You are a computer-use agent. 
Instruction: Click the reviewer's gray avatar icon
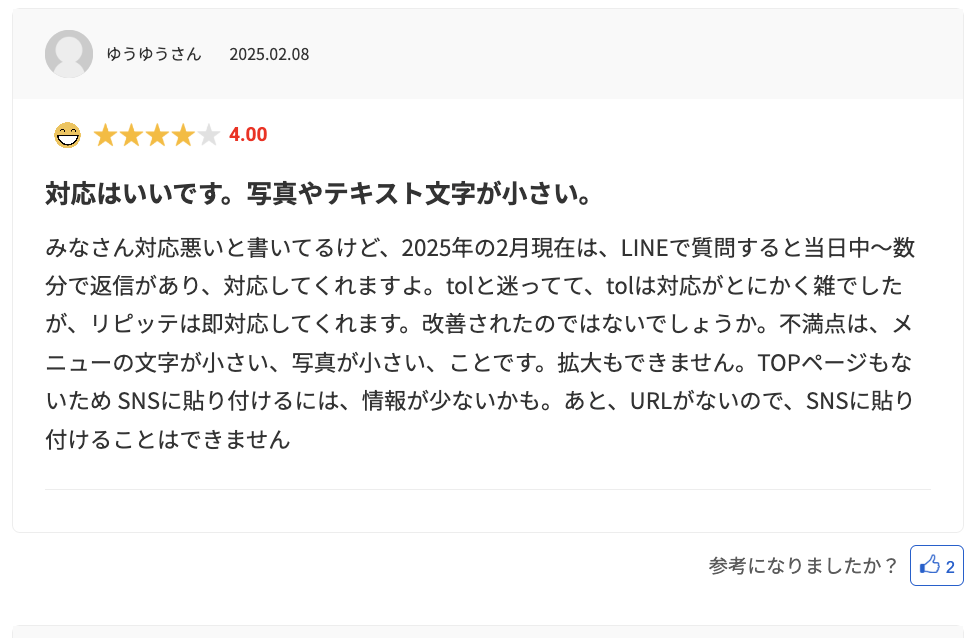(x=69, y=54)
